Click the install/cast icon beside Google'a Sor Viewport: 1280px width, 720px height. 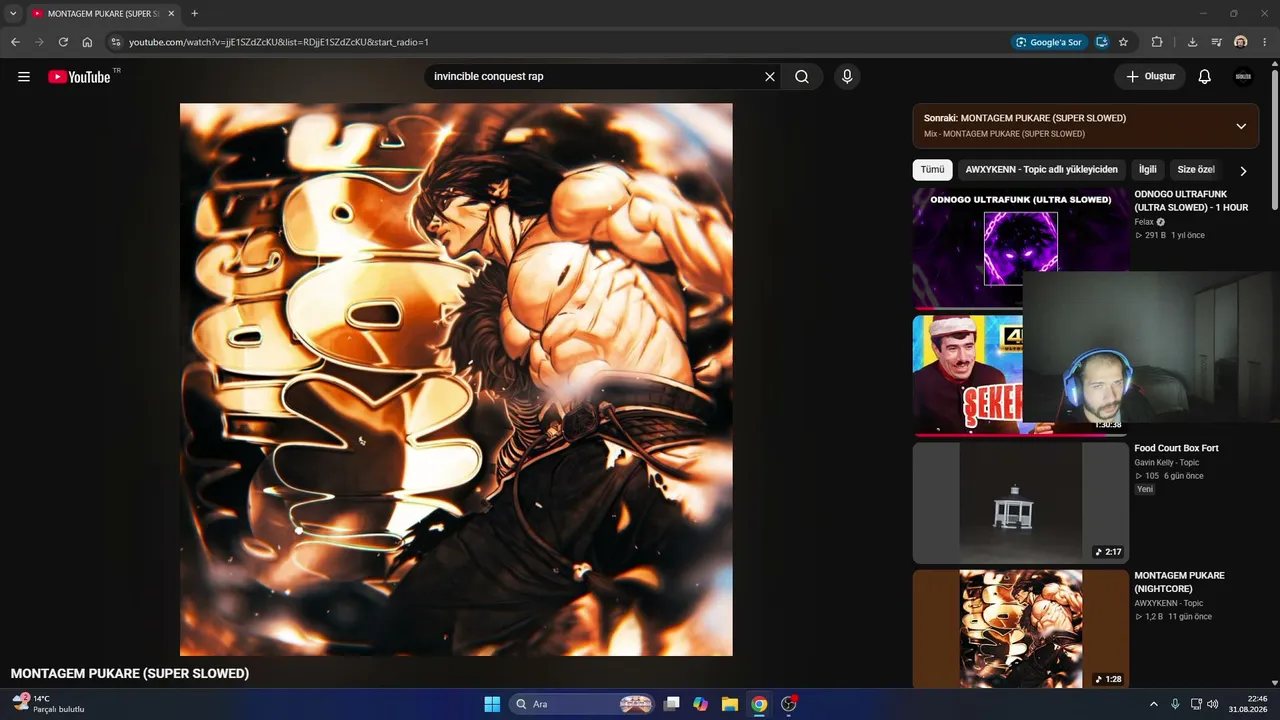1101,42
